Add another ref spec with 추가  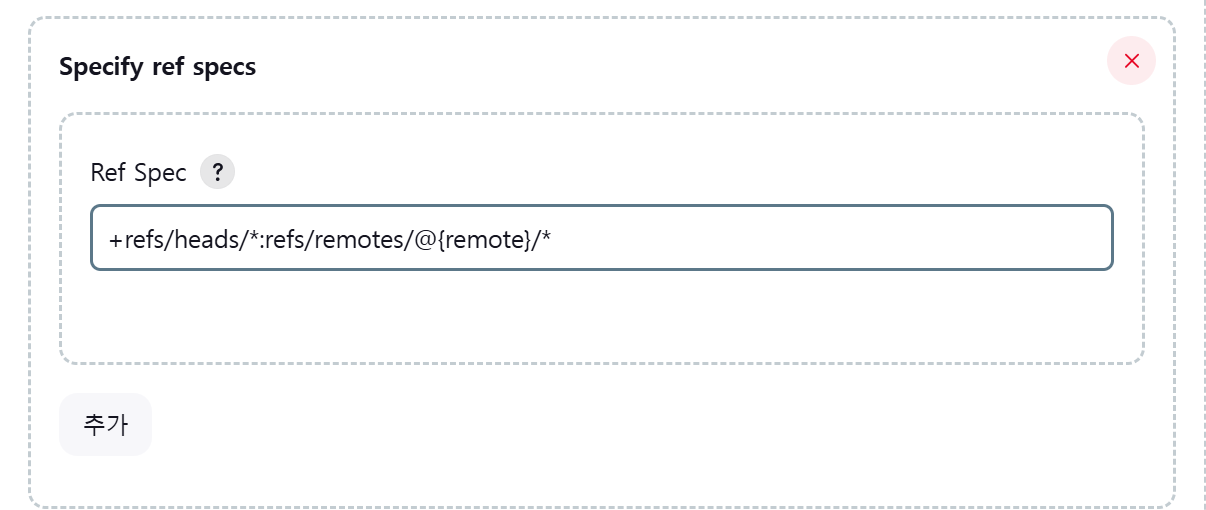[105, 425]
